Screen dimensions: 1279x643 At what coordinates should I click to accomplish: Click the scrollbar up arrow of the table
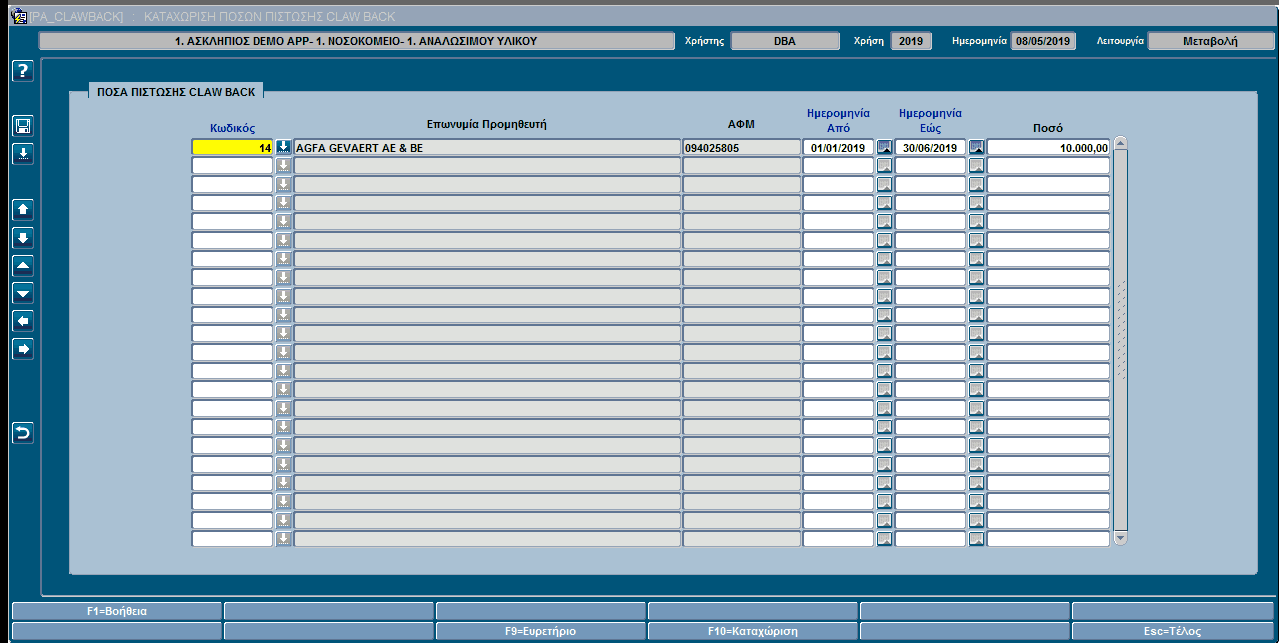1120,142
